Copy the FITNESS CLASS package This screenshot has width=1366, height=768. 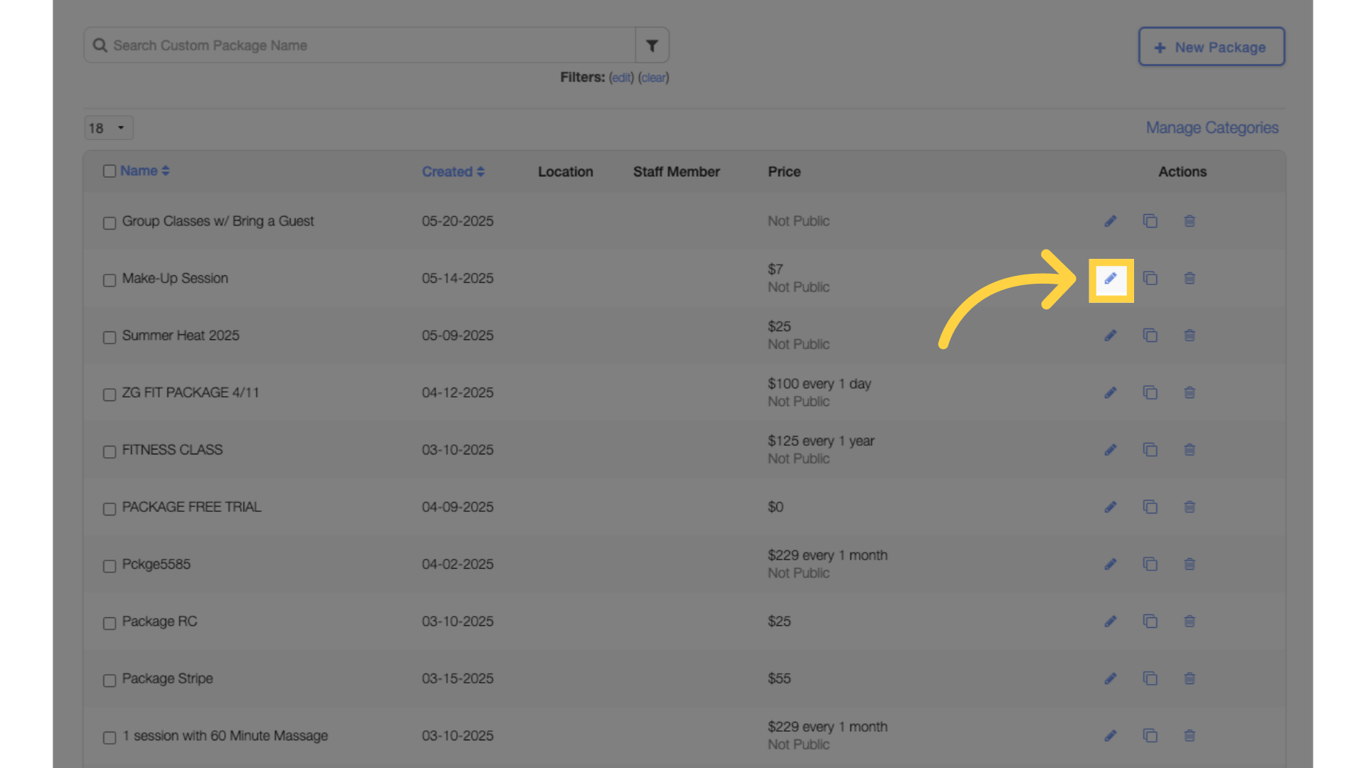pos(1150,449)
